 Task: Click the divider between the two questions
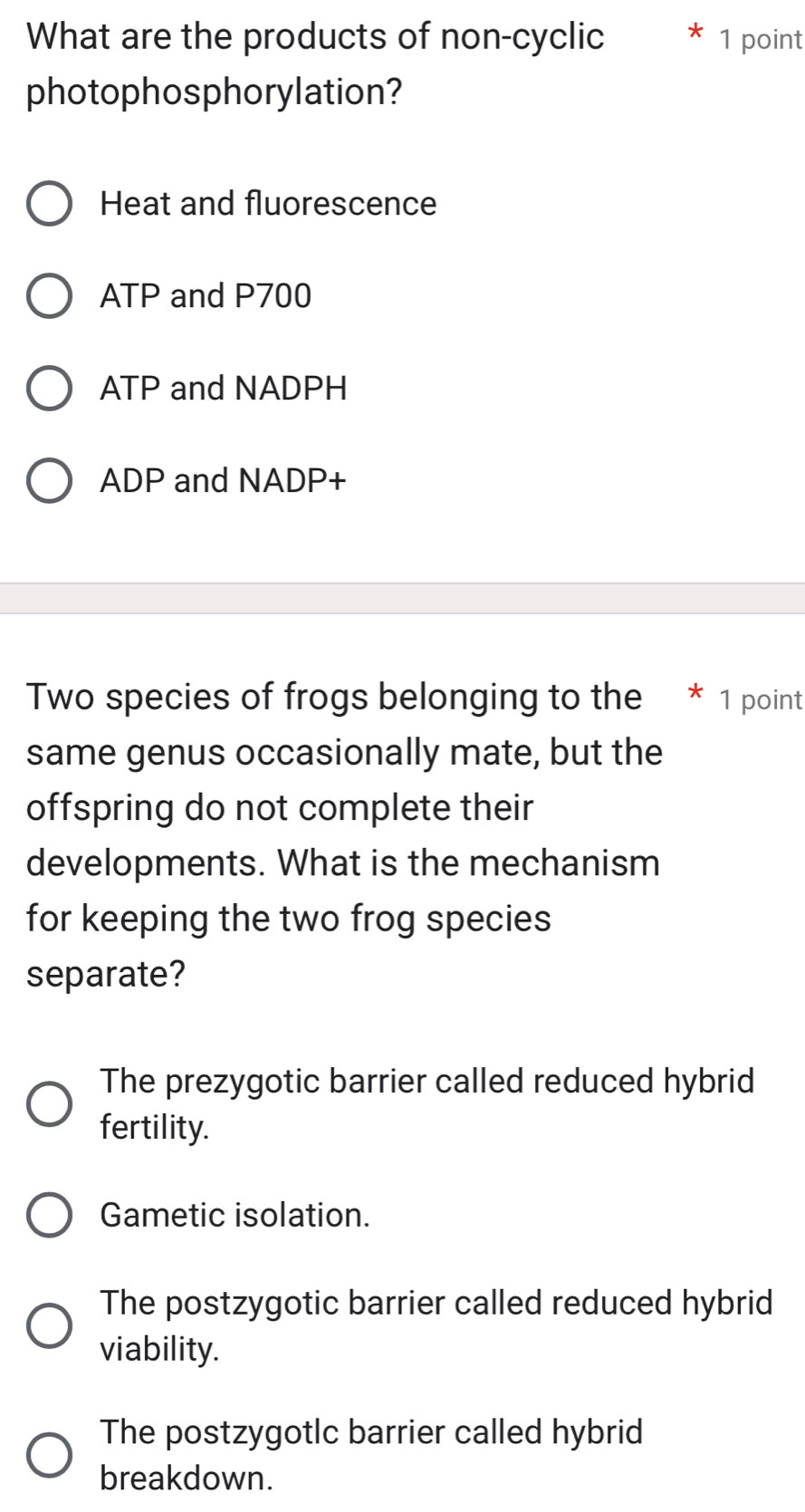coord(402,600)
